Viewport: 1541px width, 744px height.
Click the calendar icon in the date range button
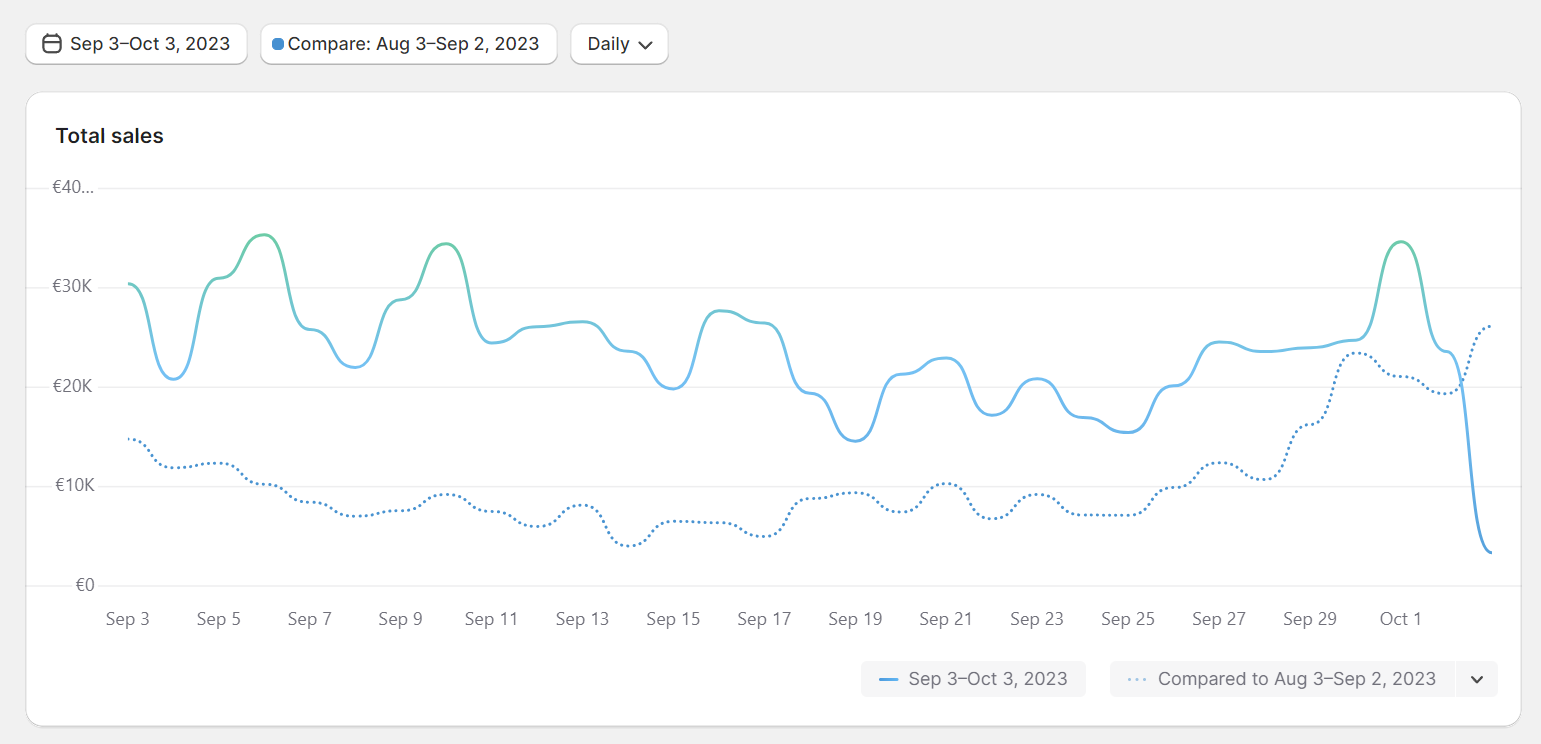tap(53, 44)
